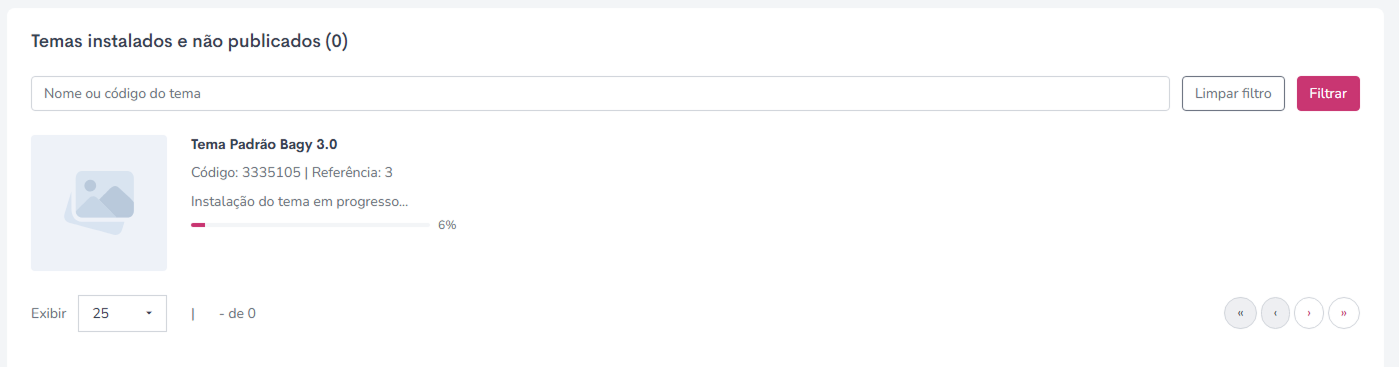1399x367 pixels.
Task: Click the '- de 0' page count text
Action: tap(237, 313)
